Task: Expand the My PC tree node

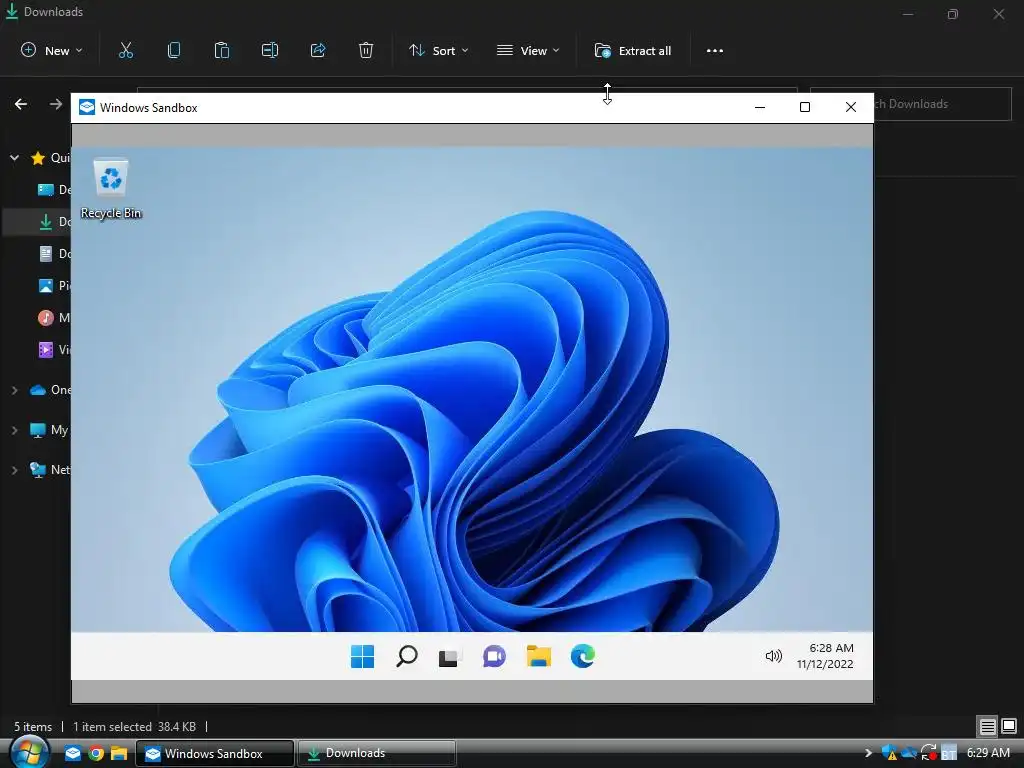Action: pyautogui.click(x=14, y=430)
